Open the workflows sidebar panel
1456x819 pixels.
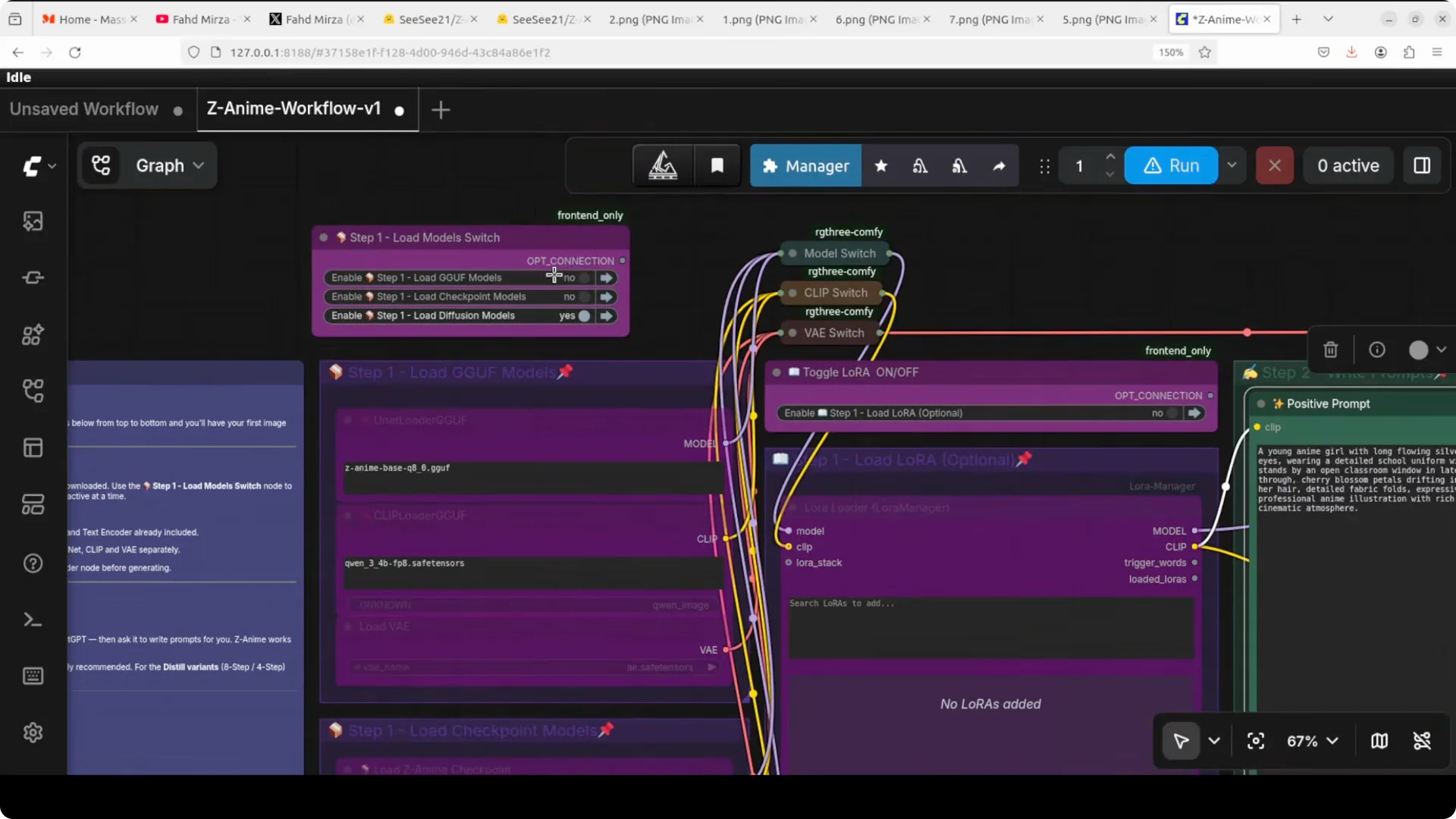click(33, 391)
